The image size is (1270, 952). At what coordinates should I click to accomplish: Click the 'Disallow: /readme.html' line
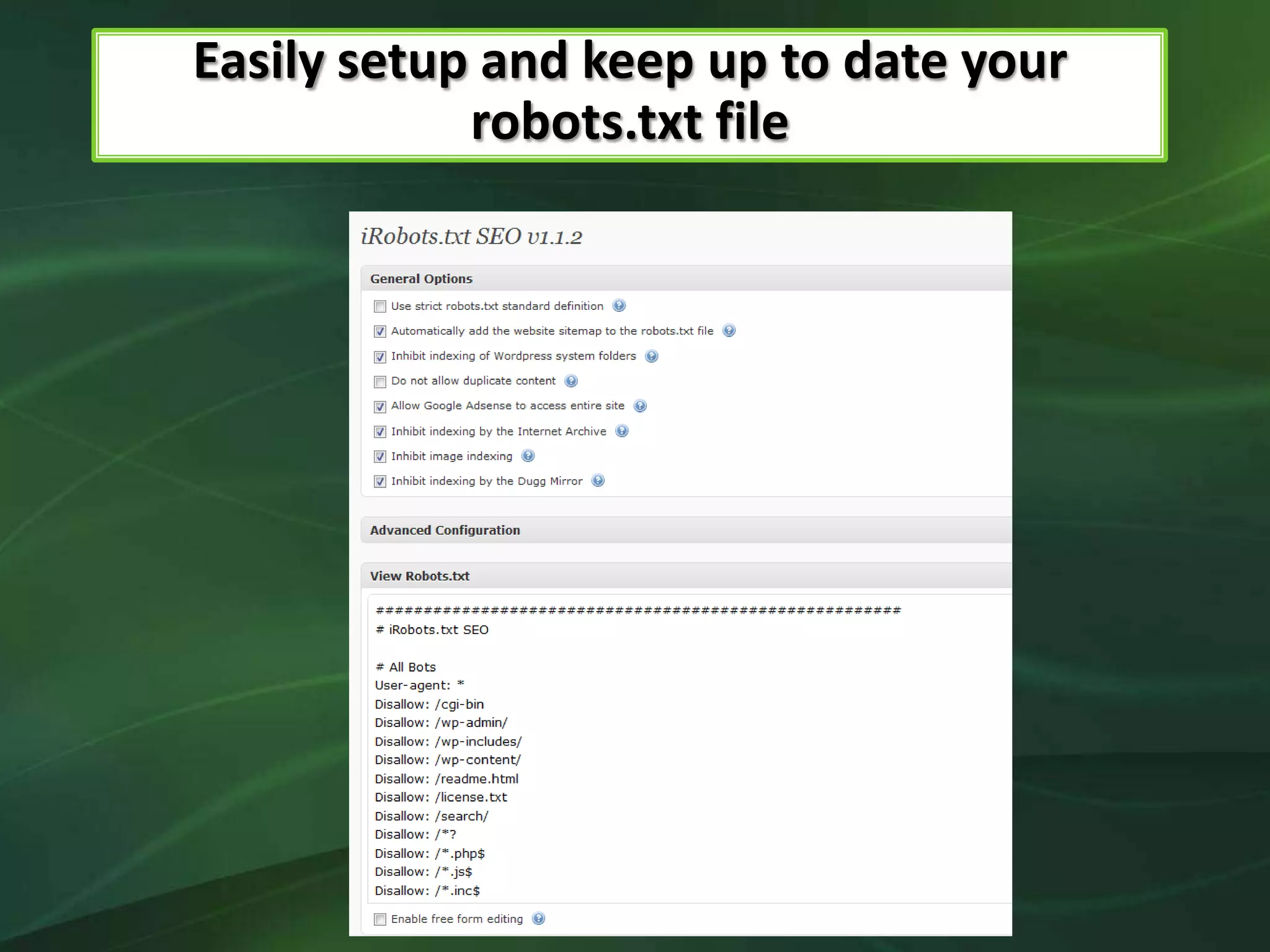pyautogui.click(x=446, y=778)
